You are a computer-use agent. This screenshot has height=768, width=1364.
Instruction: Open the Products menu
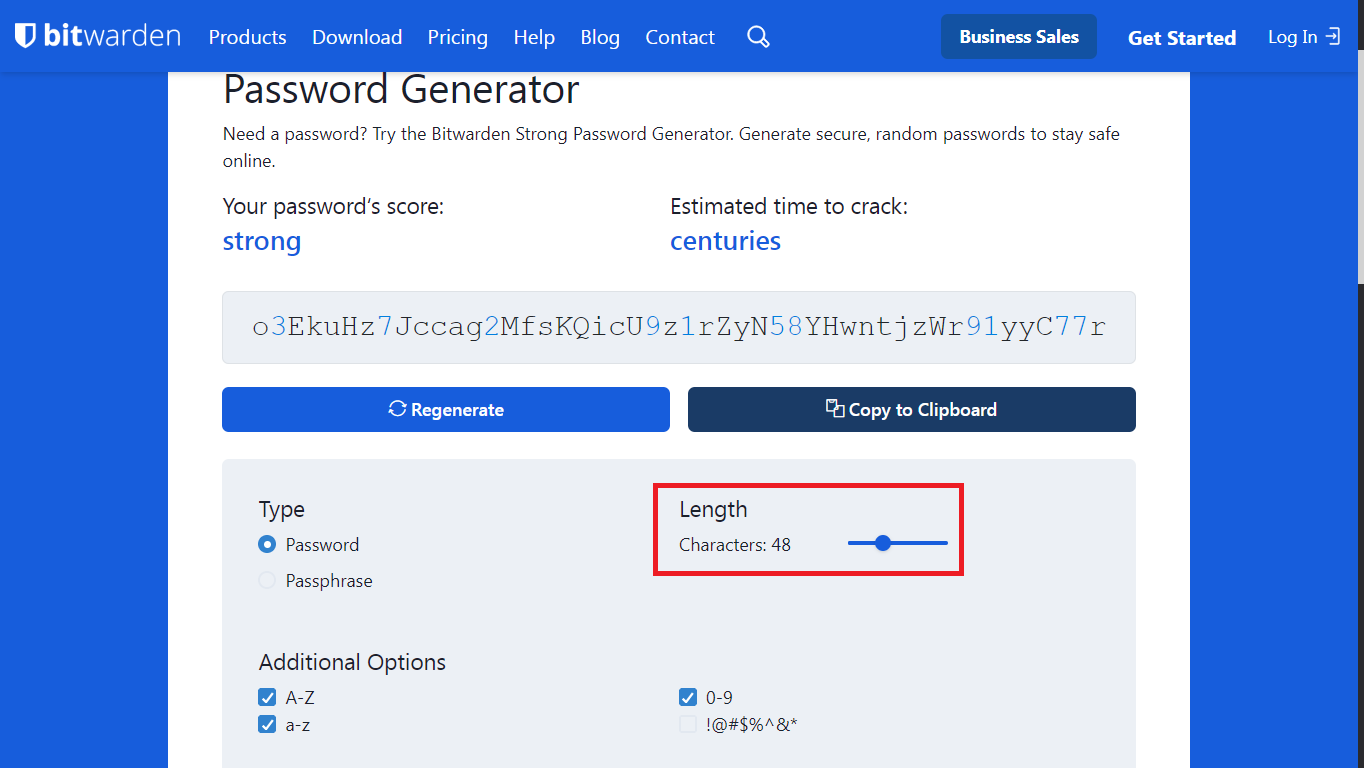tap(247, 37)
